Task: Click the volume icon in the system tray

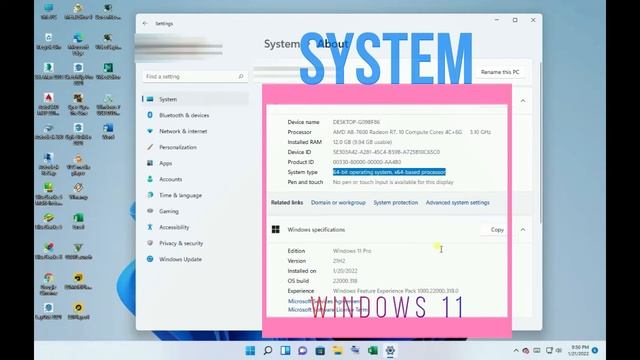Action: tap(559, 351)
